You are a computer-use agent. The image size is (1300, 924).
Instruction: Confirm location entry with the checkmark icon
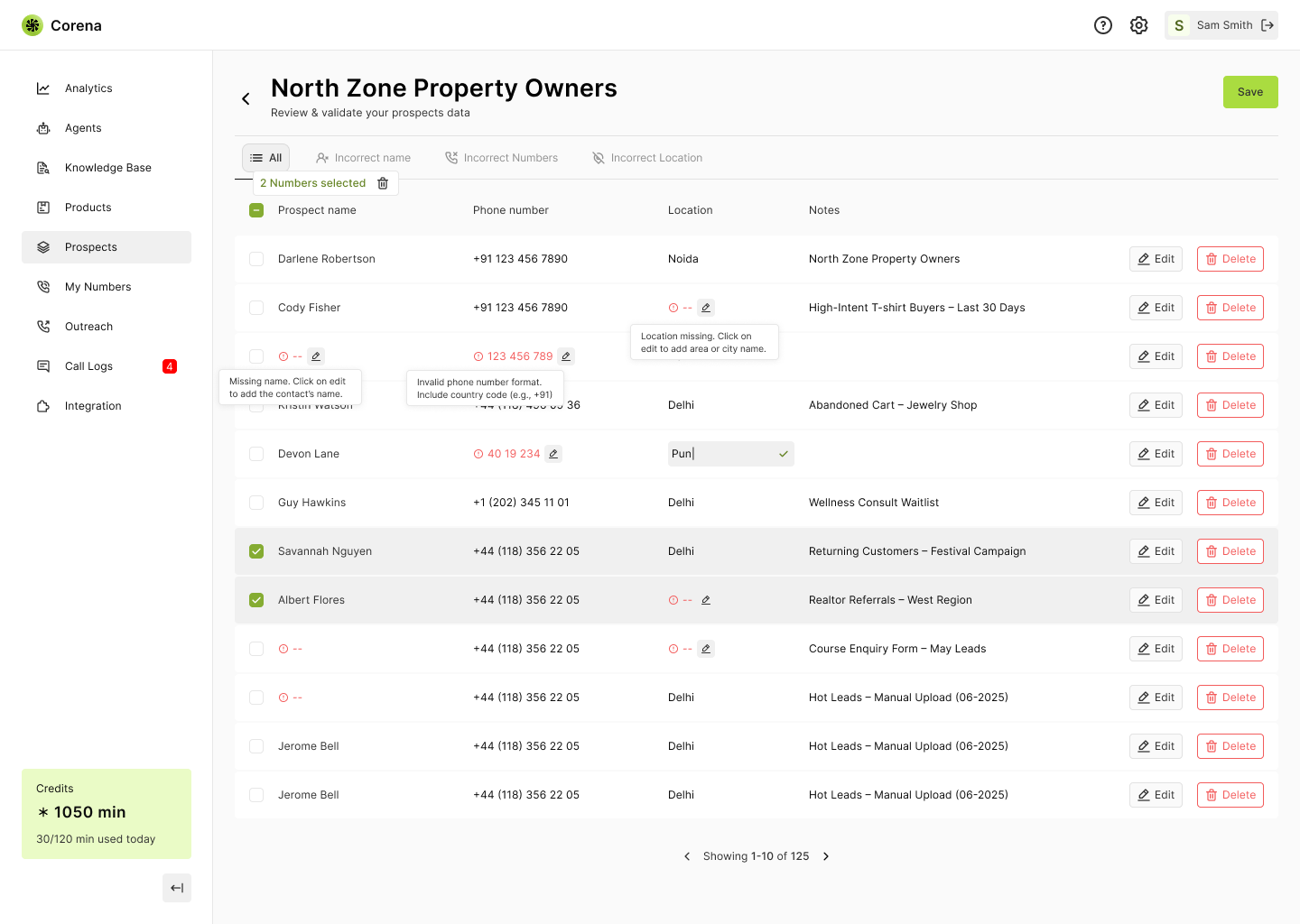[783, 454]
